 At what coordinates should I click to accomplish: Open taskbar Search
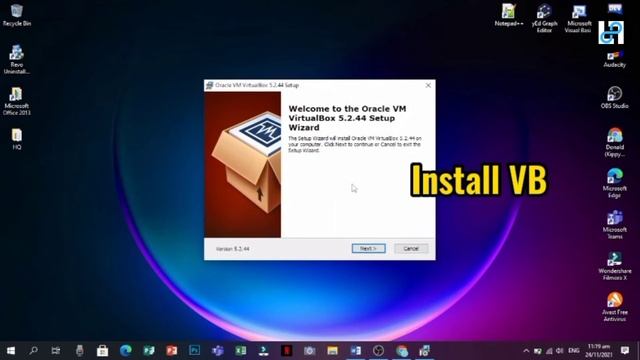pos(33,351)
